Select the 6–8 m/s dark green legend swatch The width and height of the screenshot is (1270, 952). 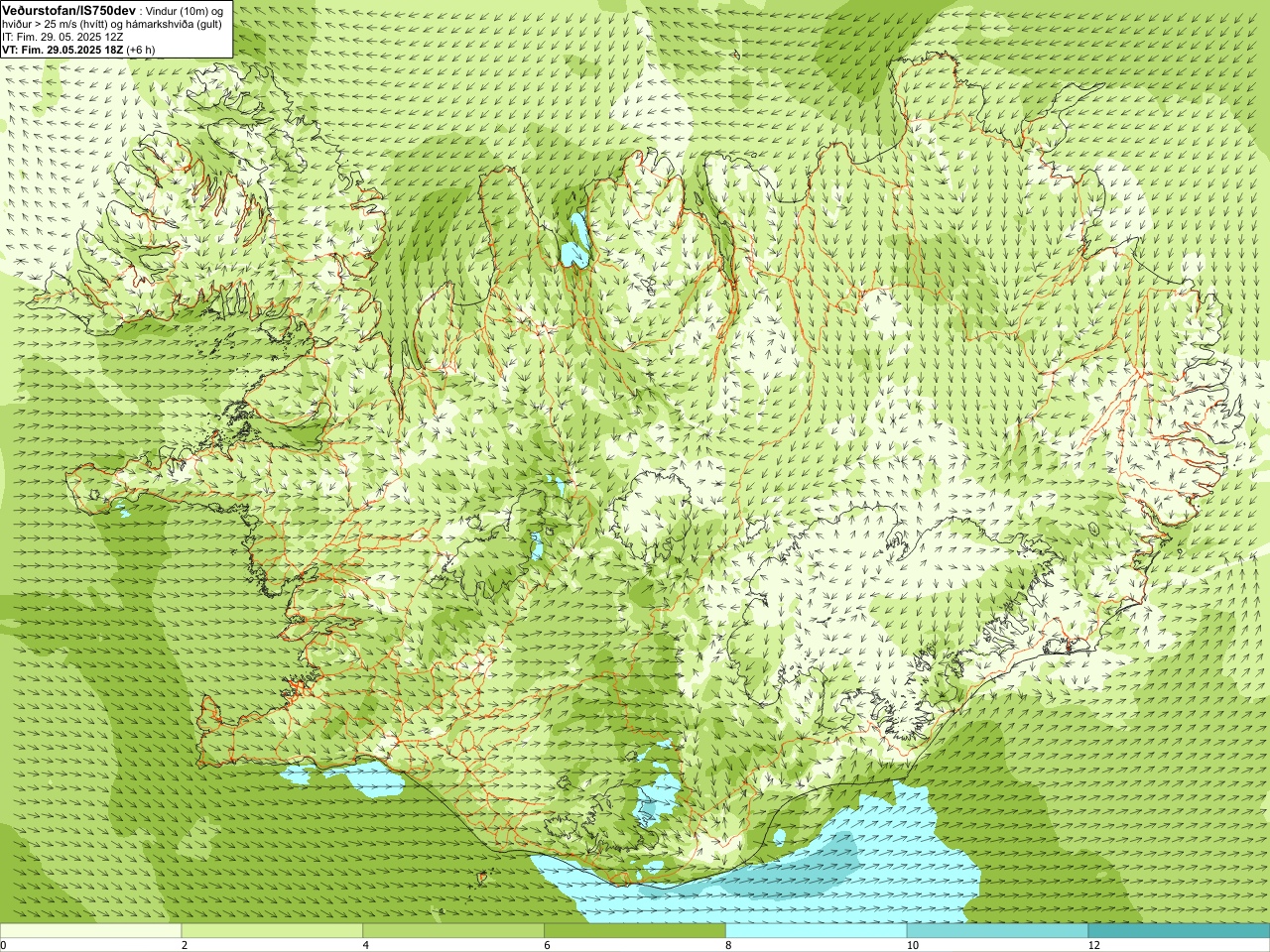point(635,930)
